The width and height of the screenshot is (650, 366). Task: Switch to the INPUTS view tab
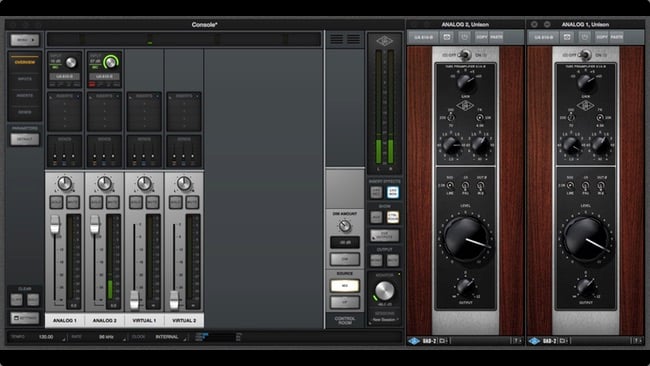[25, 79]
